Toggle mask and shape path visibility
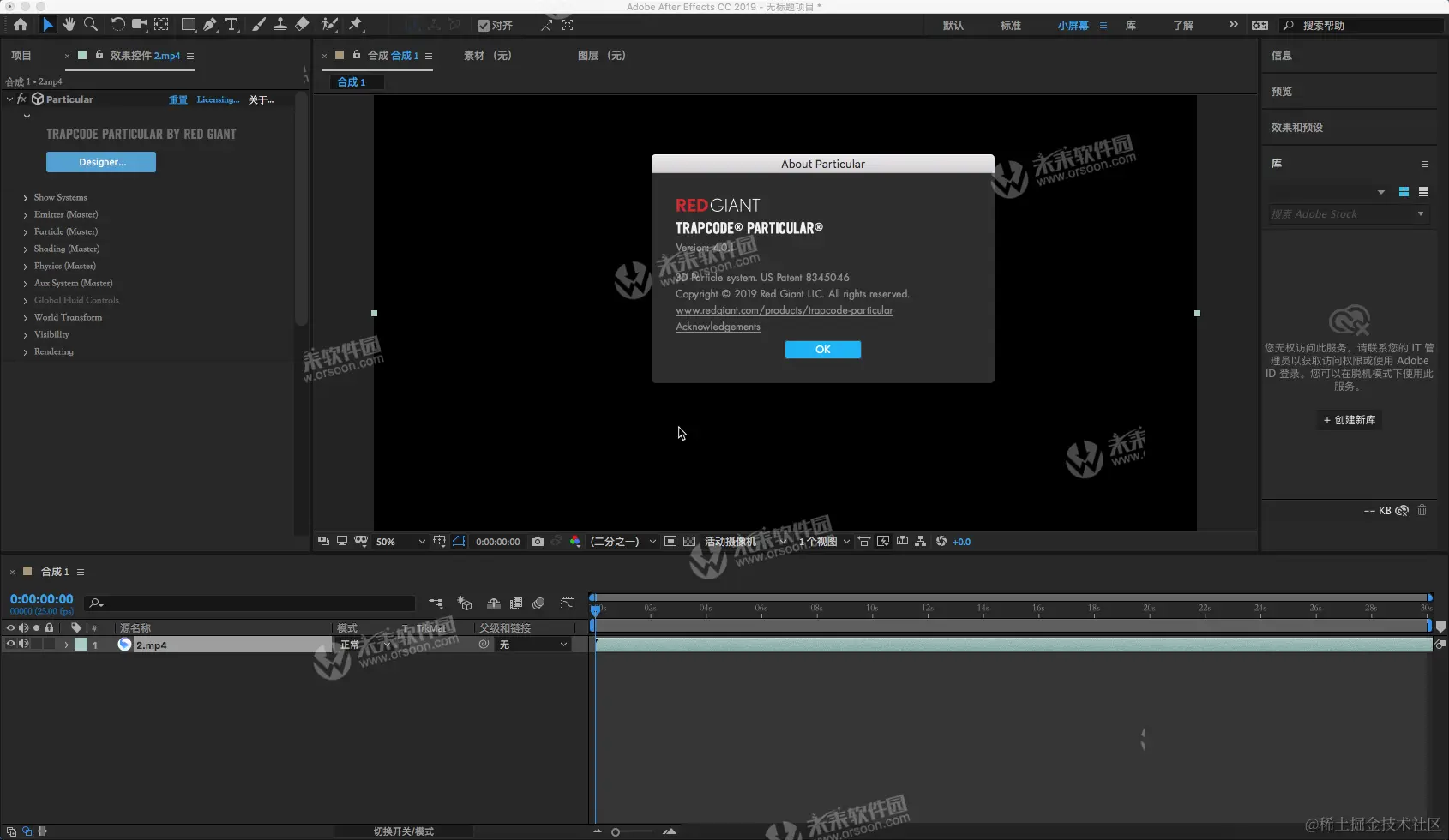Viewport: 1449px width, 840px height. 460,542
